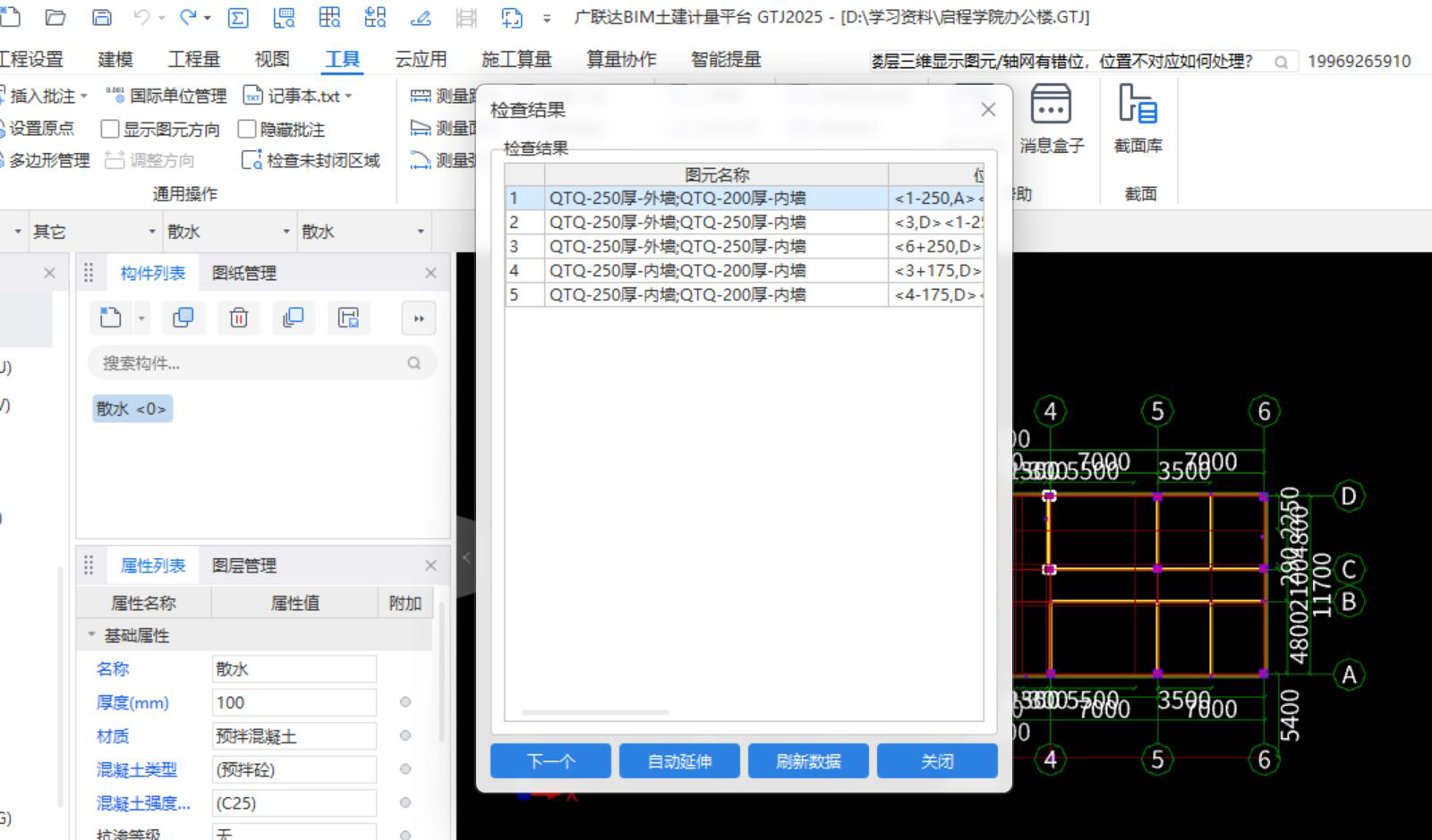Click 国际单位管理 tool

tap(166, 96)
